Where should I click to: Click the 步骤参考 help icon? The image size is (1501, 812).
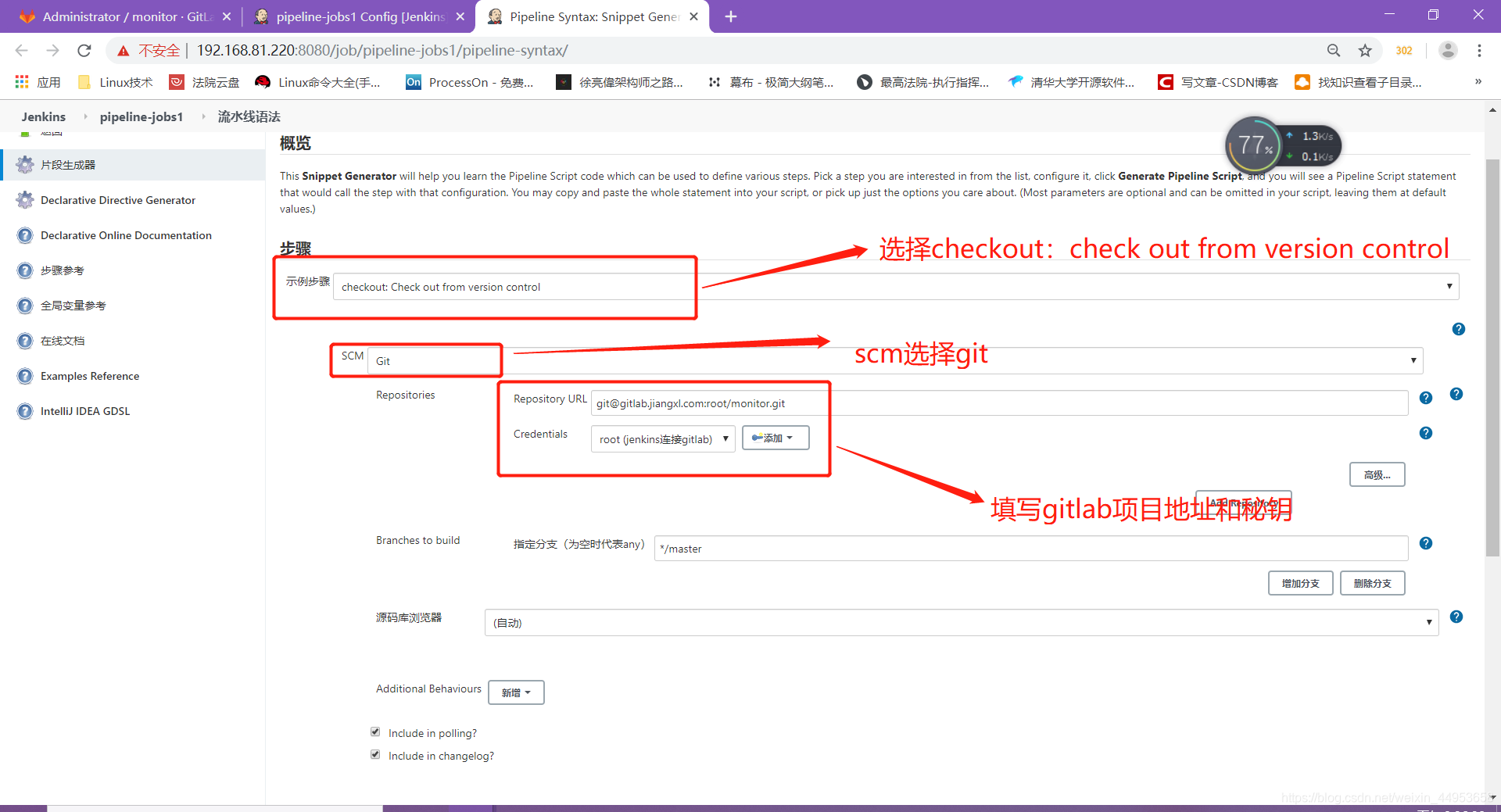[25, 270]
